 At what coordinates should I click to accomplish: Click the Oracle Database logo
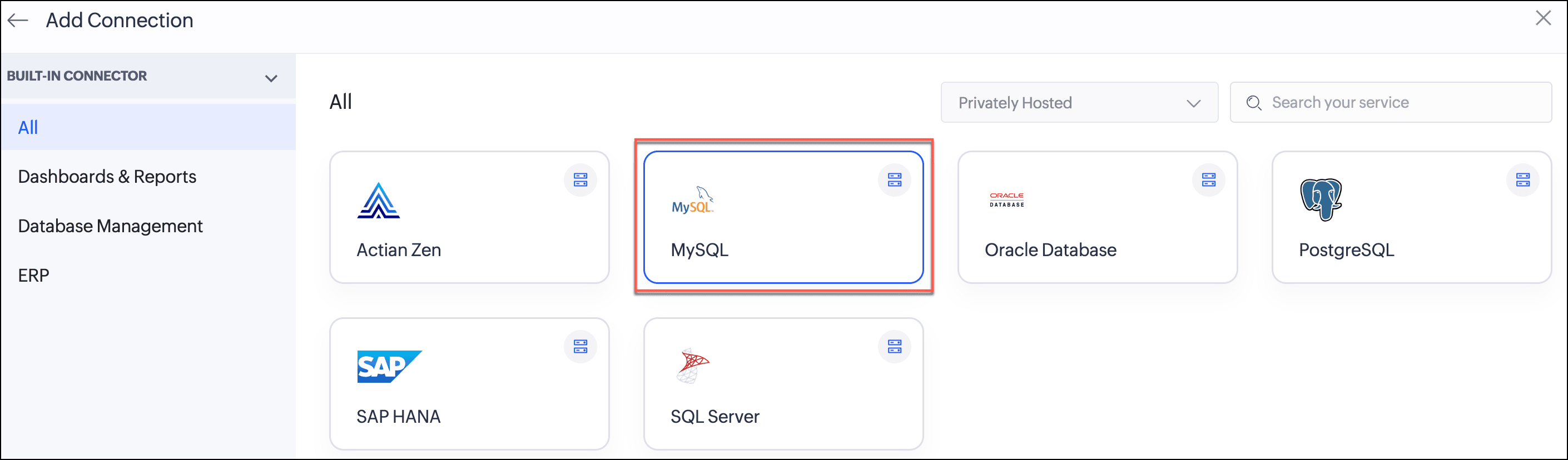click(x=1007, y=200)
